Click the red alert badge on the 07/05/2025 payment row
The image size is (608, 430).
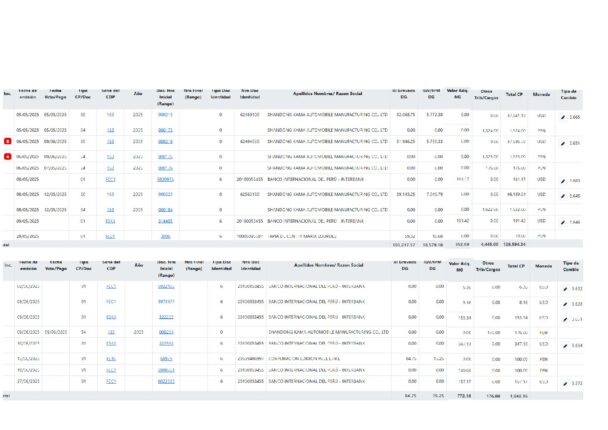(8, 156)
